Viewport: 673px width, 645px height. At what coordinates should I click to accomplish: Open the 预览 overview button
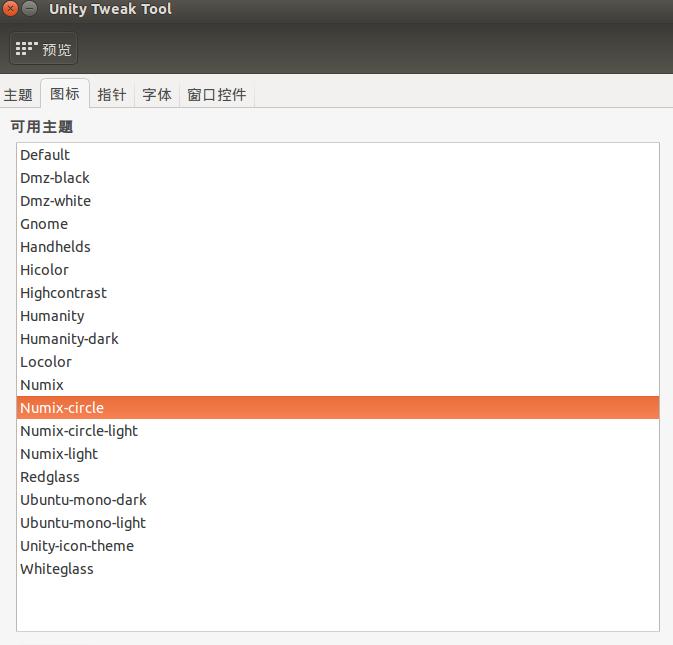pyautogui.click(x=43, y=49)
